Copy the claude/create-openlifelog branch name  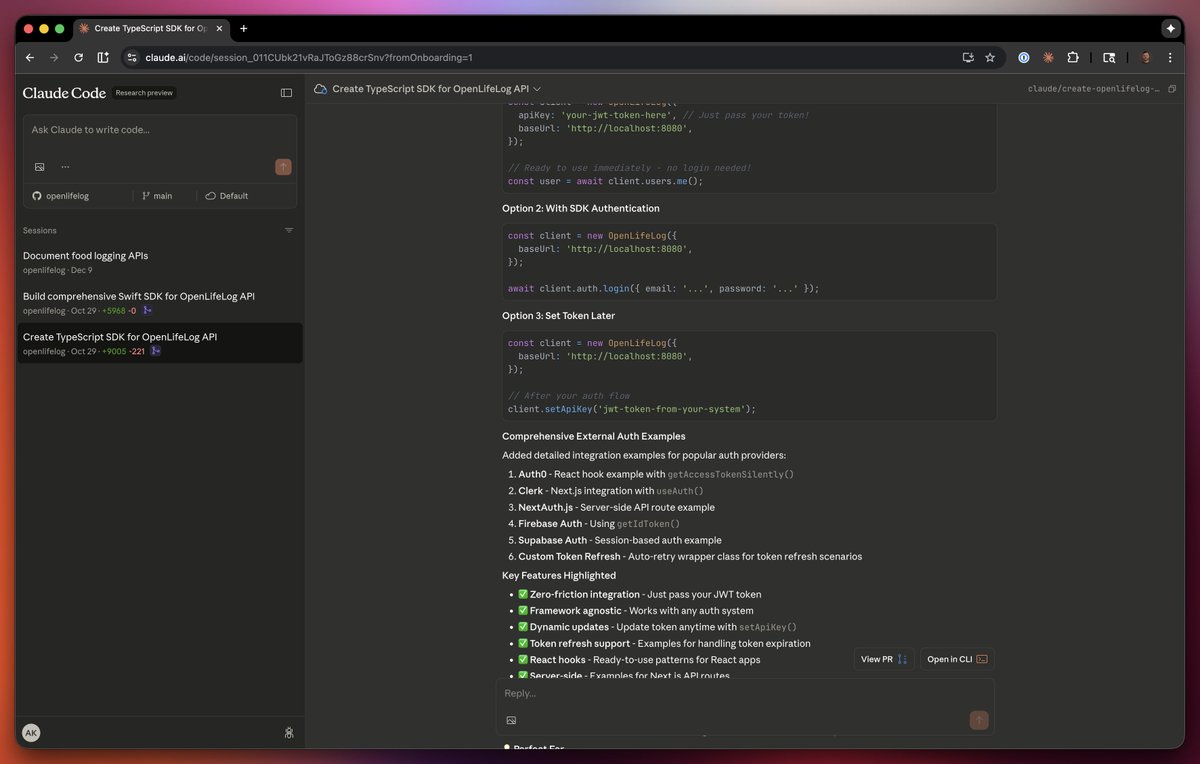pos(1172,89)
